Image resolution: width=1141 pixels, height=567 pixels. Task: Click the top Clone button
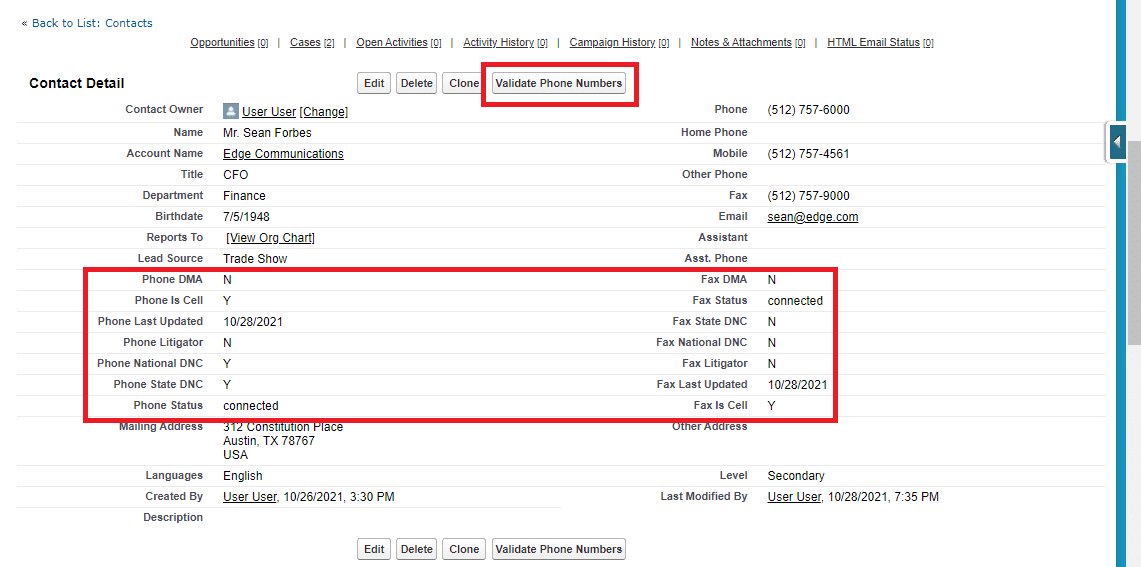tap(462, 83)
